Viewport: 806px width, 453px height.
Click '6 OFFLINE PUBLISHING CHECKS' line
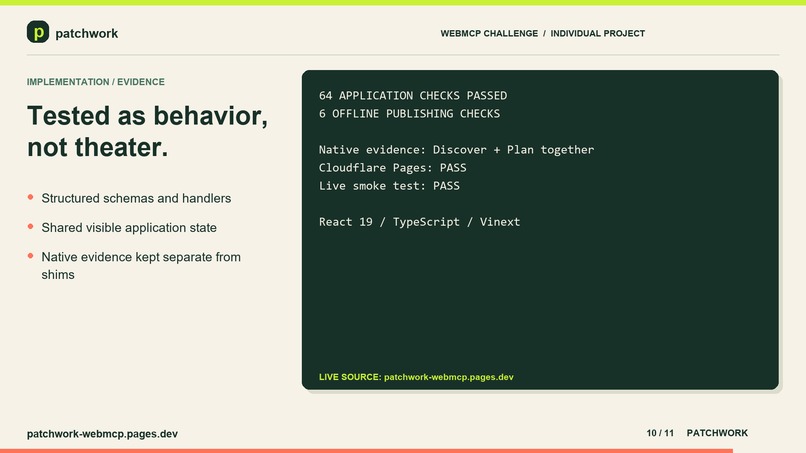pyautogui.click(x=409, y=114)
